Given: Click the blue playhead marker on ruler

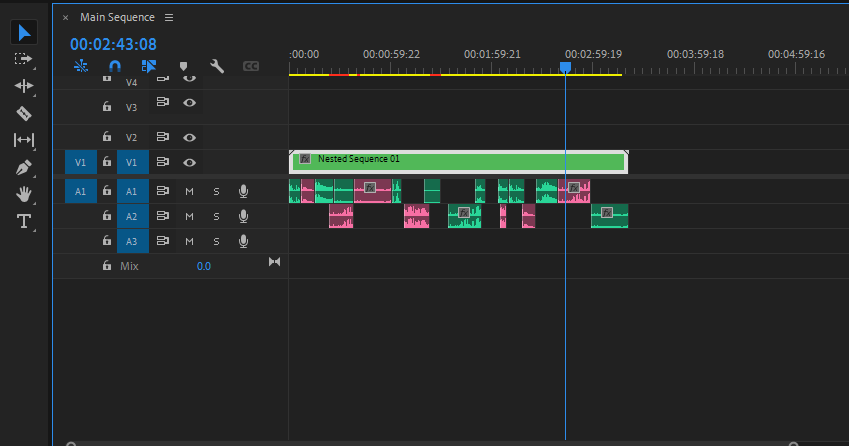Looking at the screenshot, I should (x=565, y=67).
